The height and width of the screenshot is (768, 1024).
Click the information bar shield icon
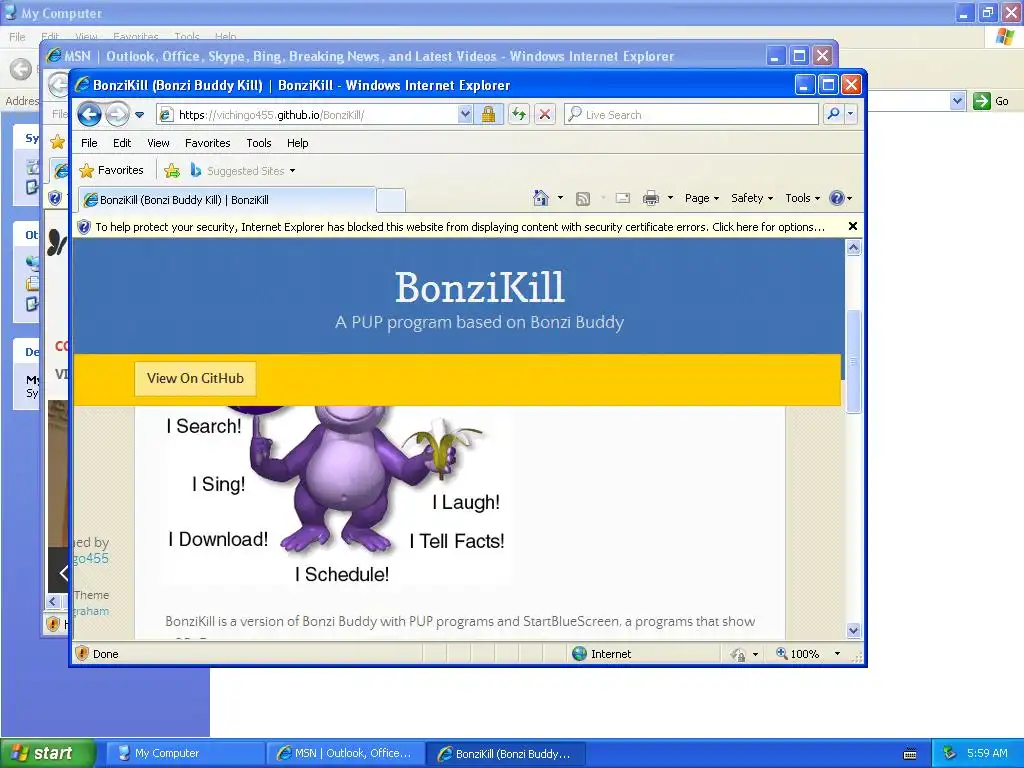84,227
